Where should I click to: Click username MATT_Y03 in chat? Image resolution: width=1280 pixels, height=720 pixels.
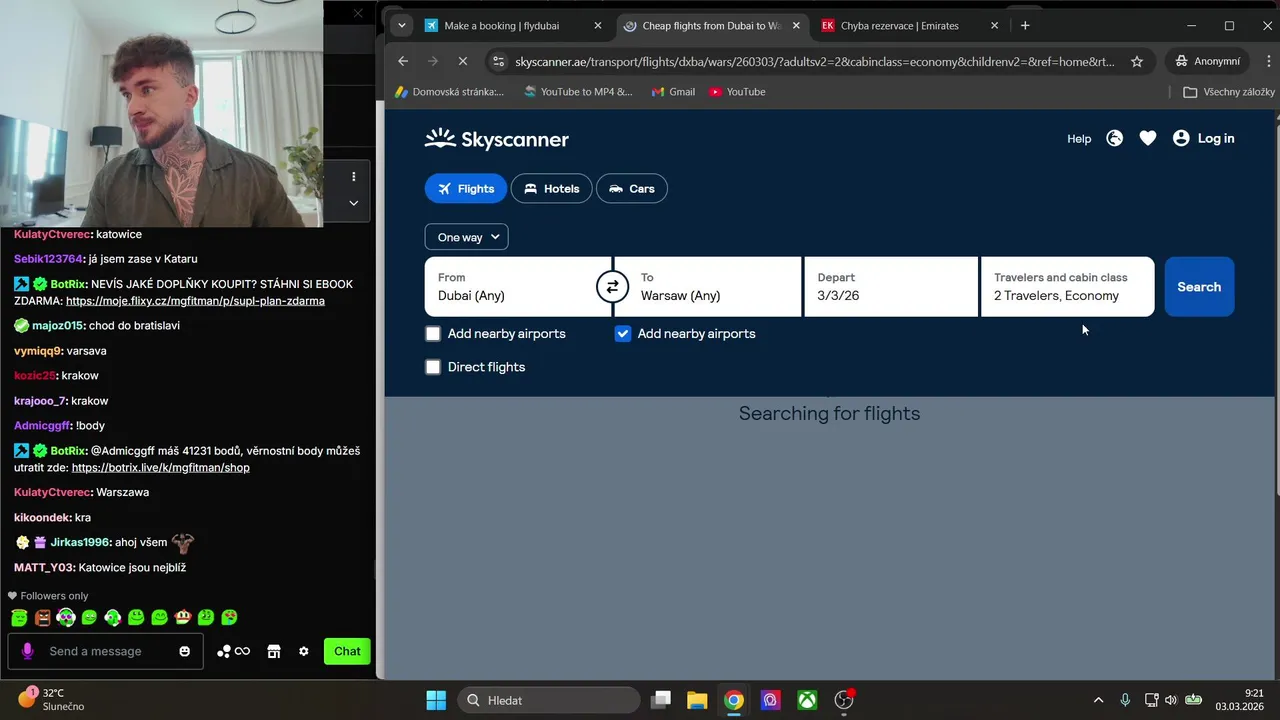coord(45,567)
